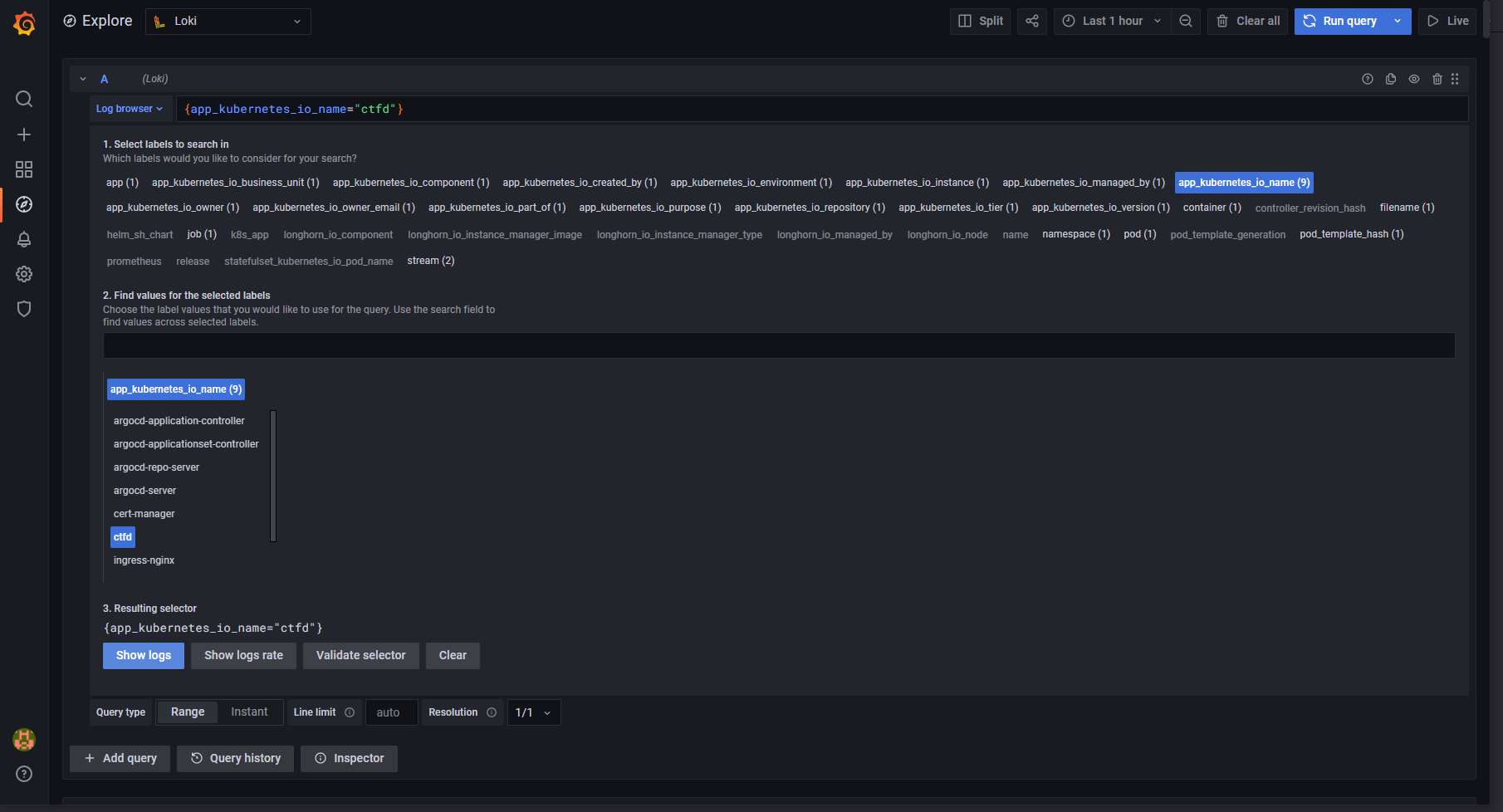
Task: Select Range query type
Action: pos(188,712)
